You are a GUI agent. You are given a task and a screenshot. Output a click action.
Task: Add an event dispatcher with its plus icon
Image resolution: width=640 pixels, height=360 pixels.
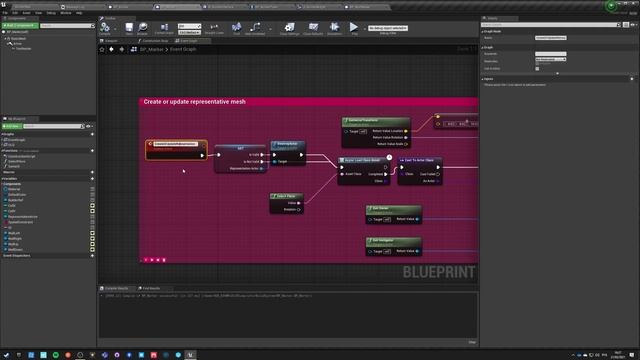pos(92,256)
